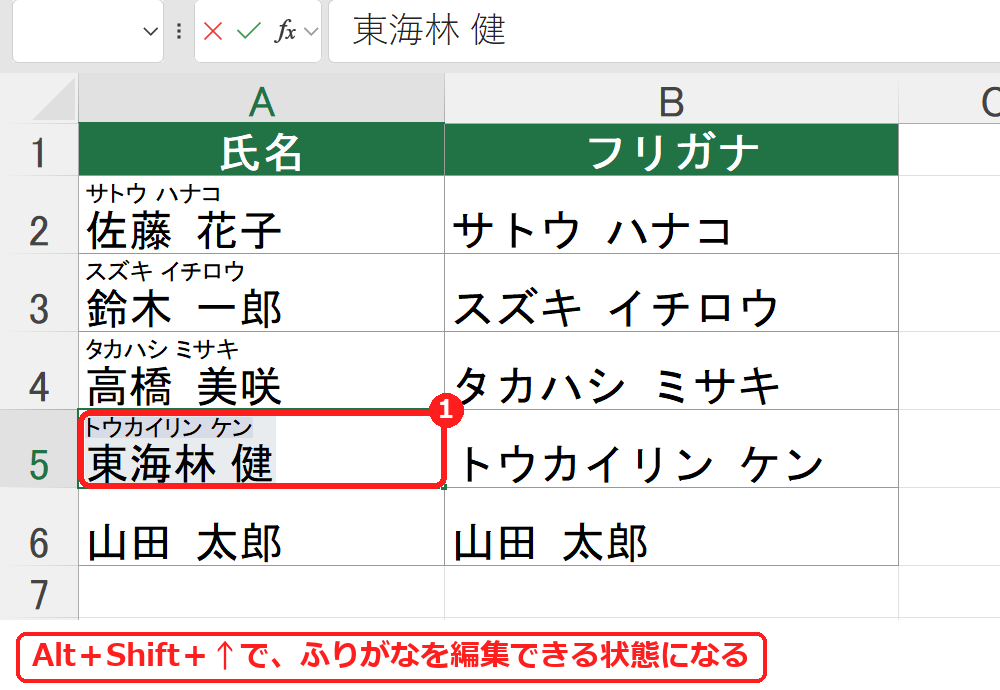Viewport: 1000px width, 690px height.
Task: Select row 6 header
Action: coord(39,527)
